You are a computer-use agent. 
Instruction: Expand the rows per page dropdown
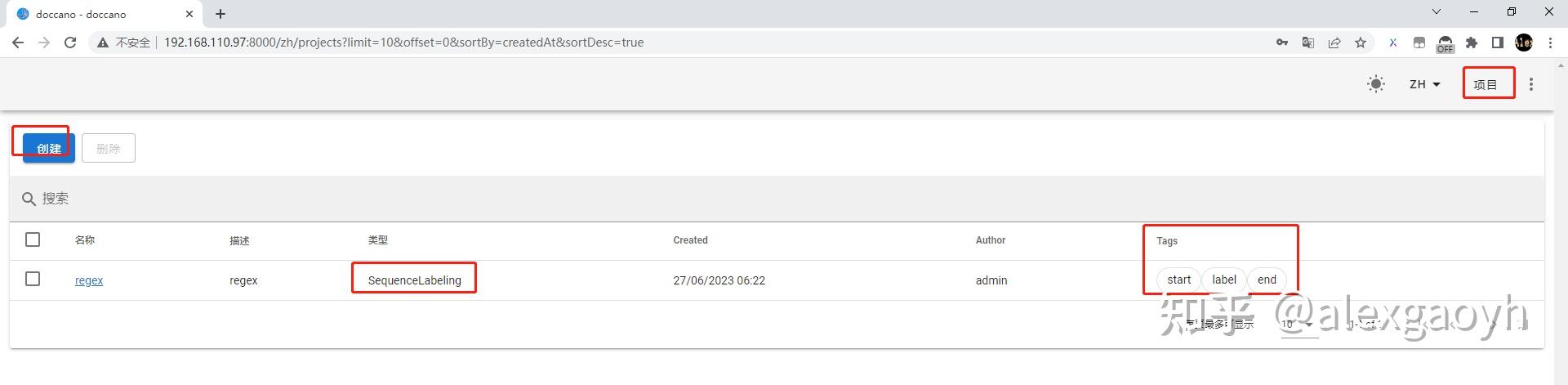(x=1298, y=325)
